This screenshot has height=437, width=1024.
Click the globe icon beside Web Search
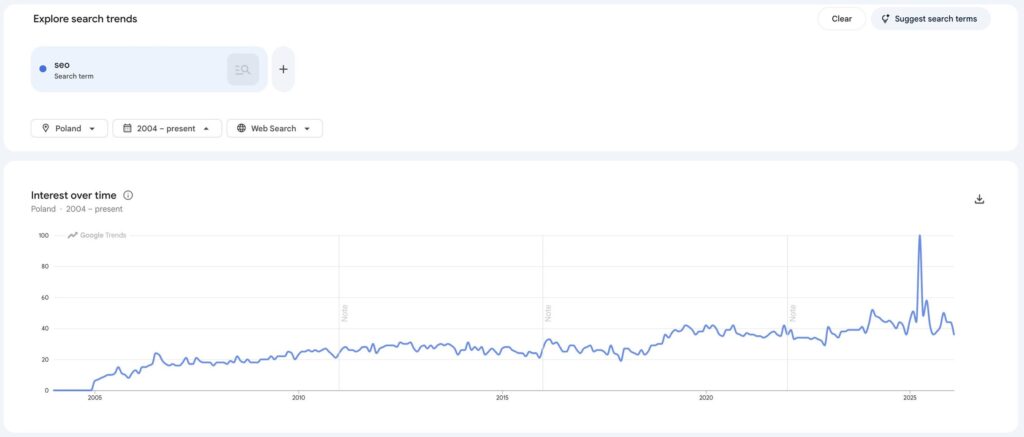241,128
